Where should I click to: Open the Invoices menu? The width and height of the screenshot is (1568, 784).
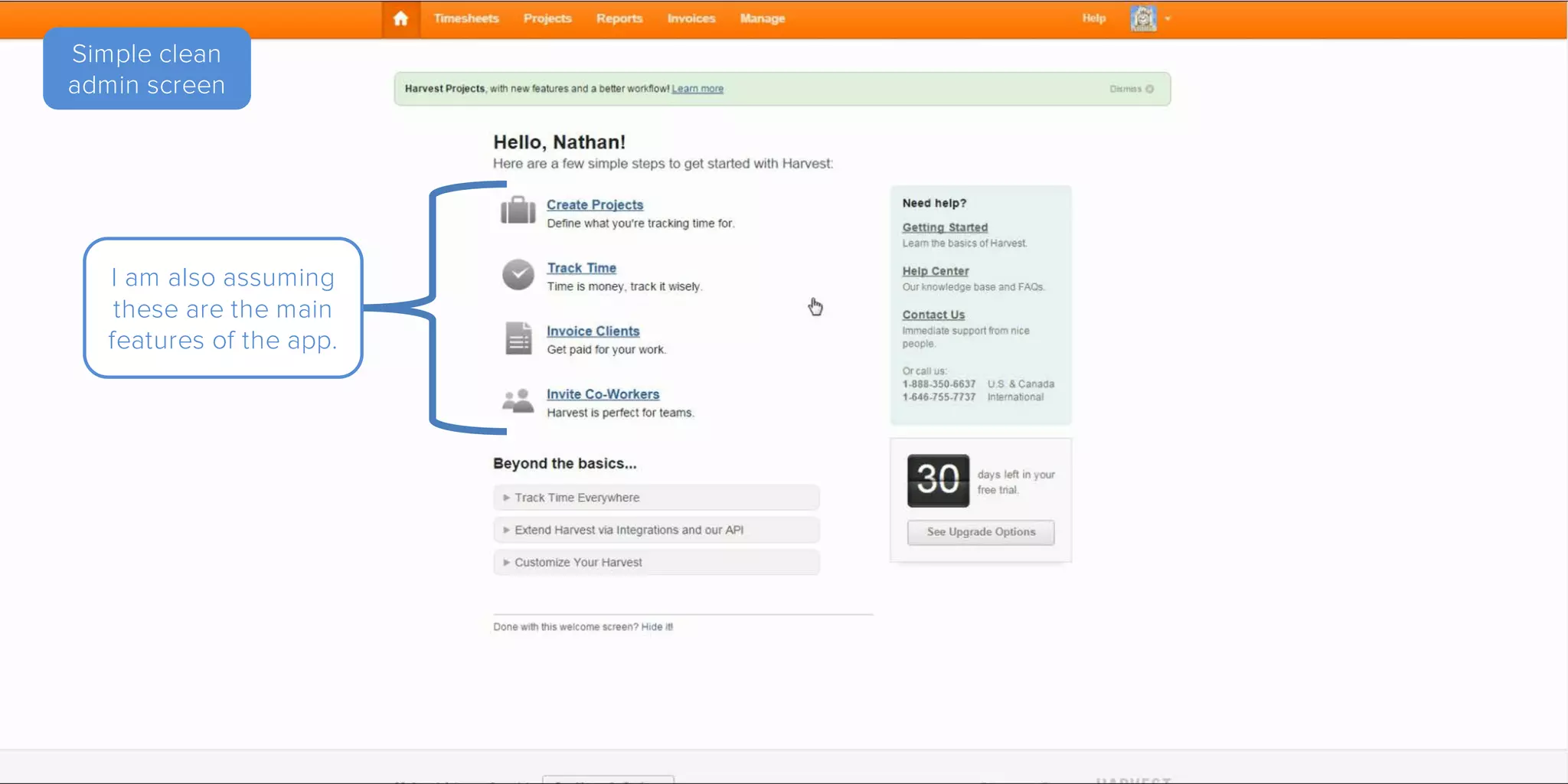(x=691, y=18)
